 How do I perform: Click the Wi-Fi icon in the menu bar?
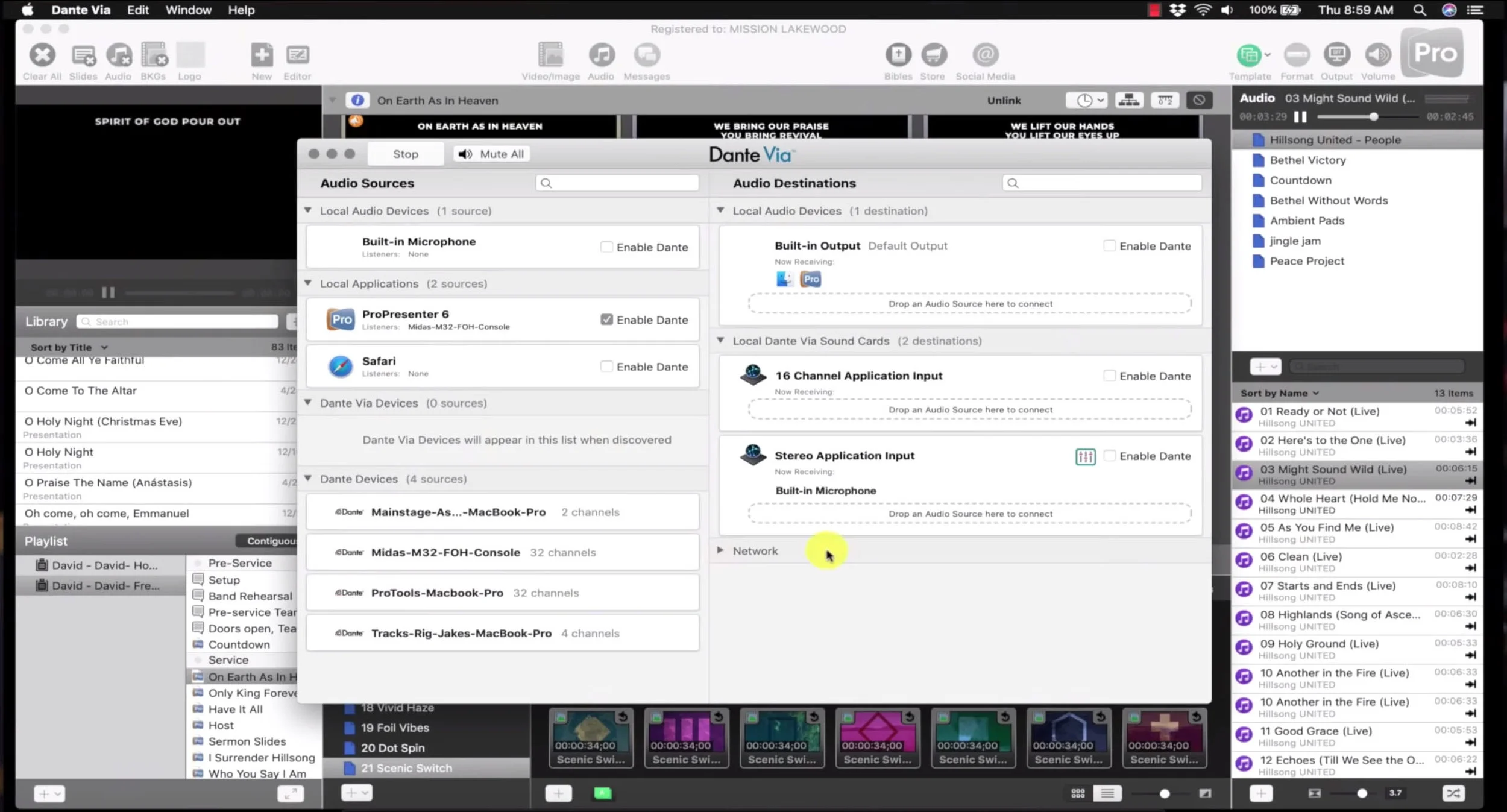click(1203, 10)
